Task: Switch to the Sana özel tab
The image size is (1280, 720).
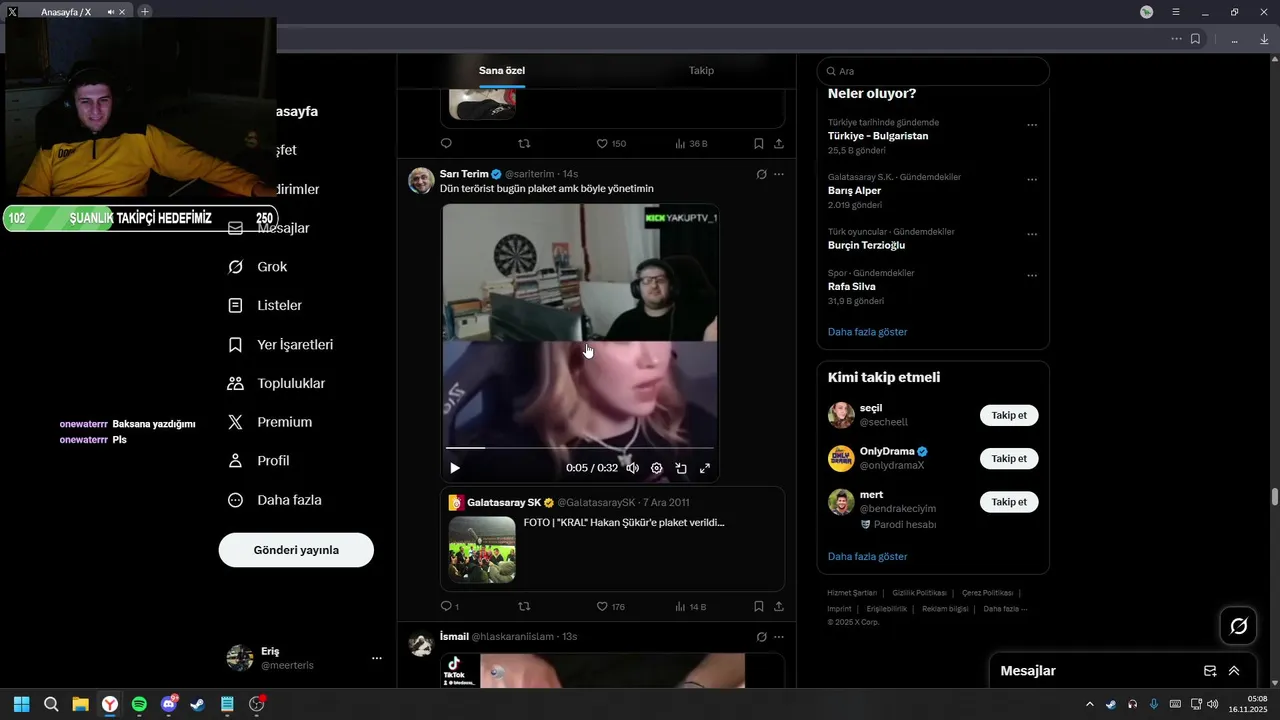Action: click(x=502, y=71)
